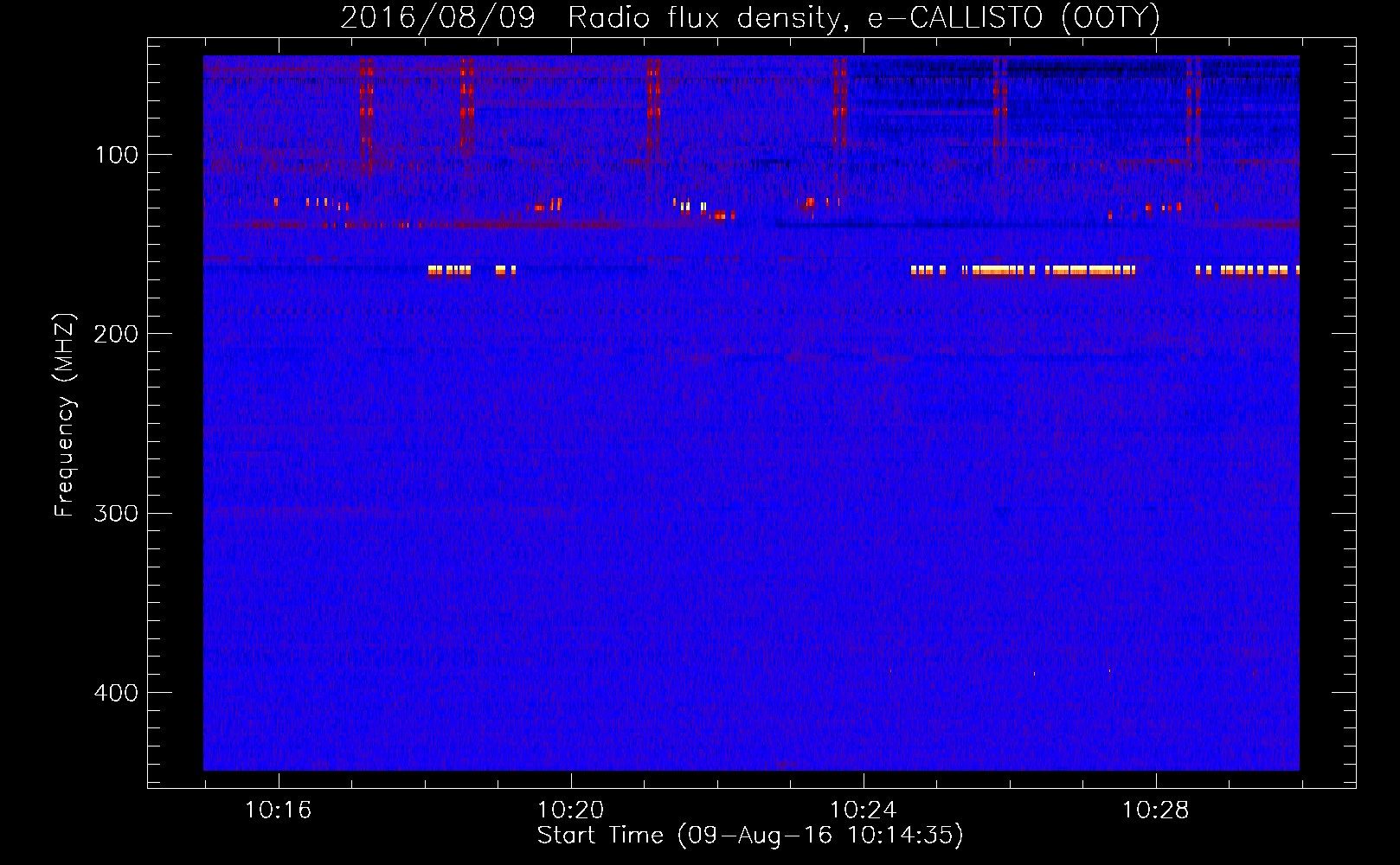Select the "Frequency (MHZ)" y-axis label
The height and width of the screenshot is (865, 1400).
(65, 415)
